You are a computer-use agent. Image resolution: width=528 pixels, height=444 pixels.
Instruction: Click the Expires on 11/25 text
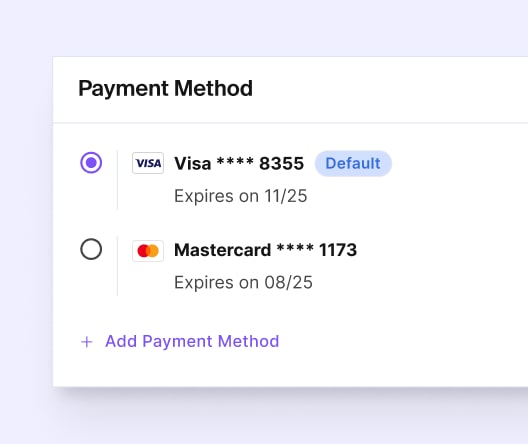(x=240, y=196)
